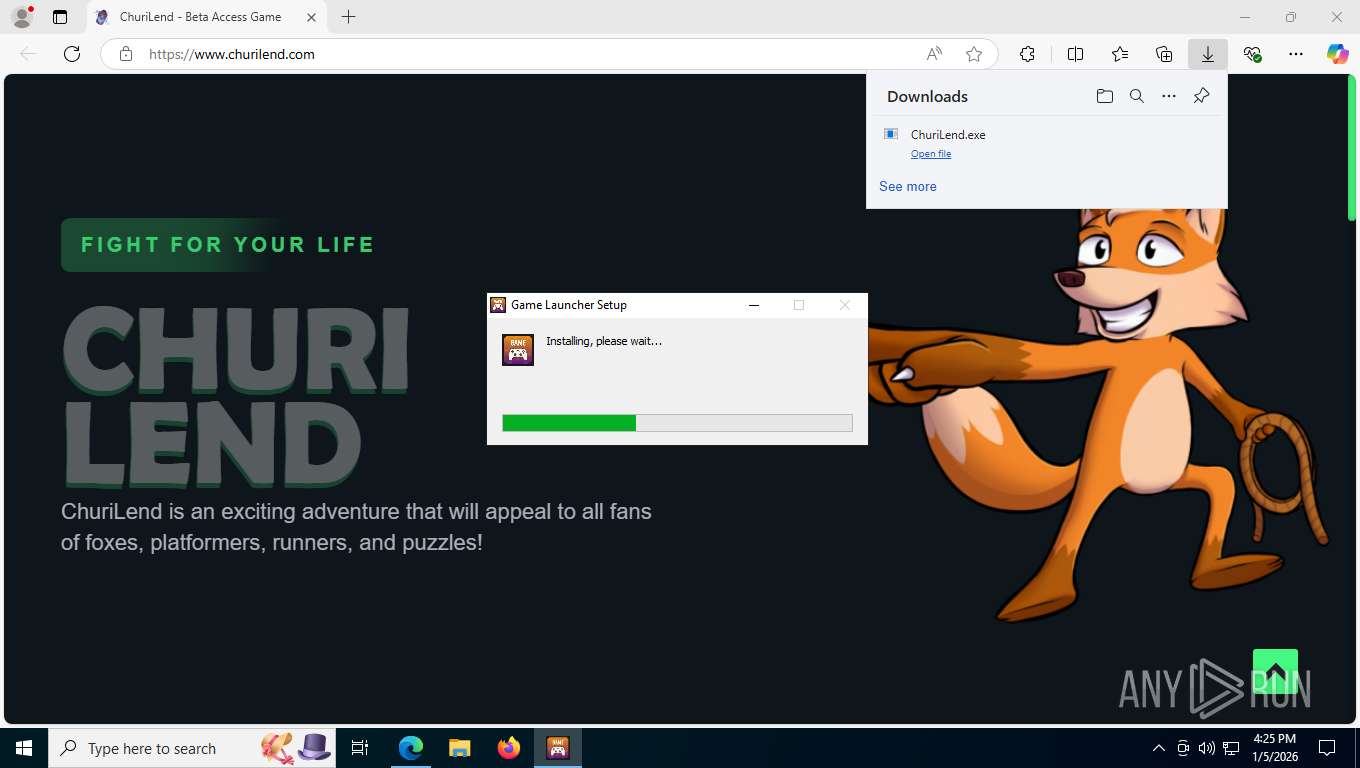This screenshot has height=768, width=1360.
Task: Click the Edge profile avatar icon
Action: 22,17
